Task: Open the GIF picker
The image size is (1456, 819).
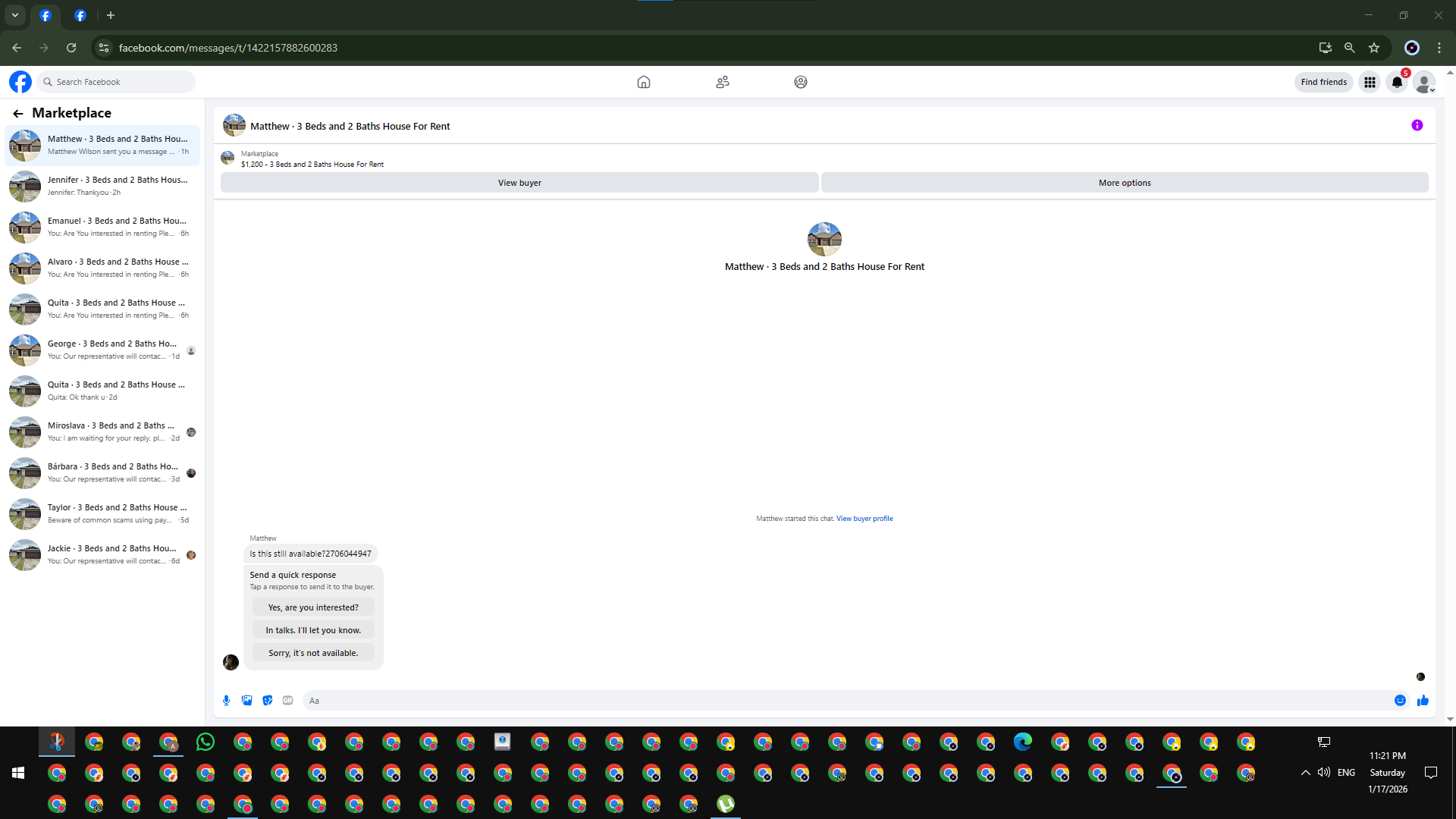Action: pos(287,701)
